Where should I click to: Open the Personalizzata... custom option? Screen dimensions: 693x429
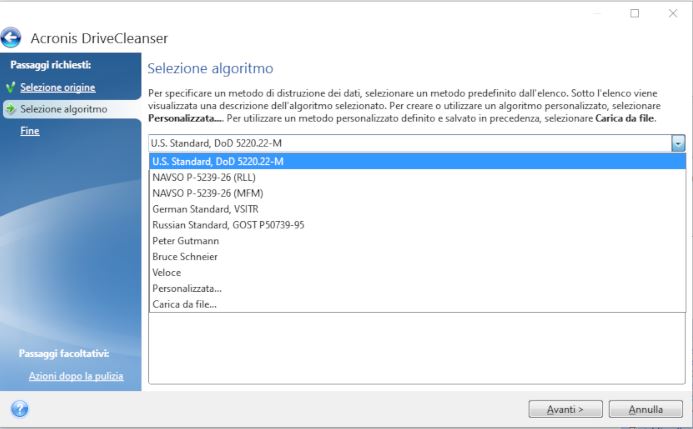418,289
